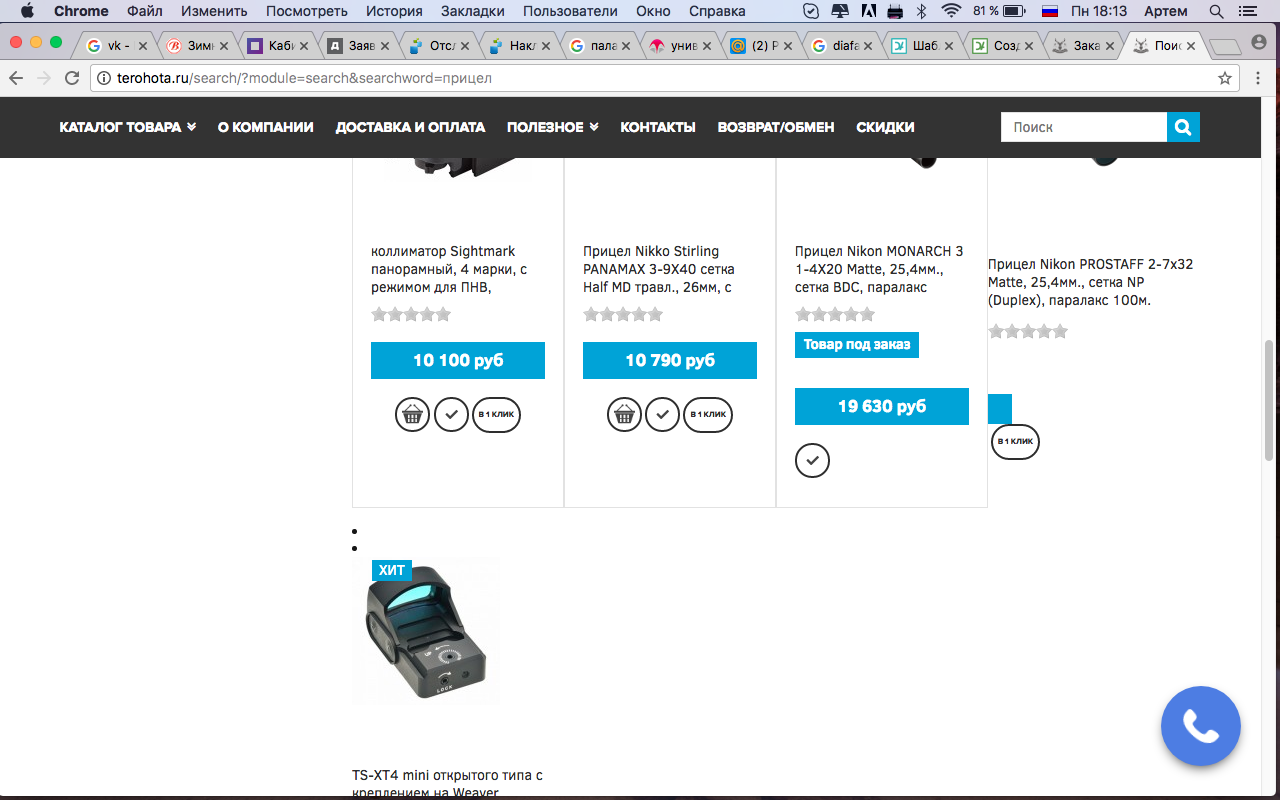1280x800 pixels.
Task: Toggle compare checkmark for Nikko Stirling PANAMAX
Action: 663,414
